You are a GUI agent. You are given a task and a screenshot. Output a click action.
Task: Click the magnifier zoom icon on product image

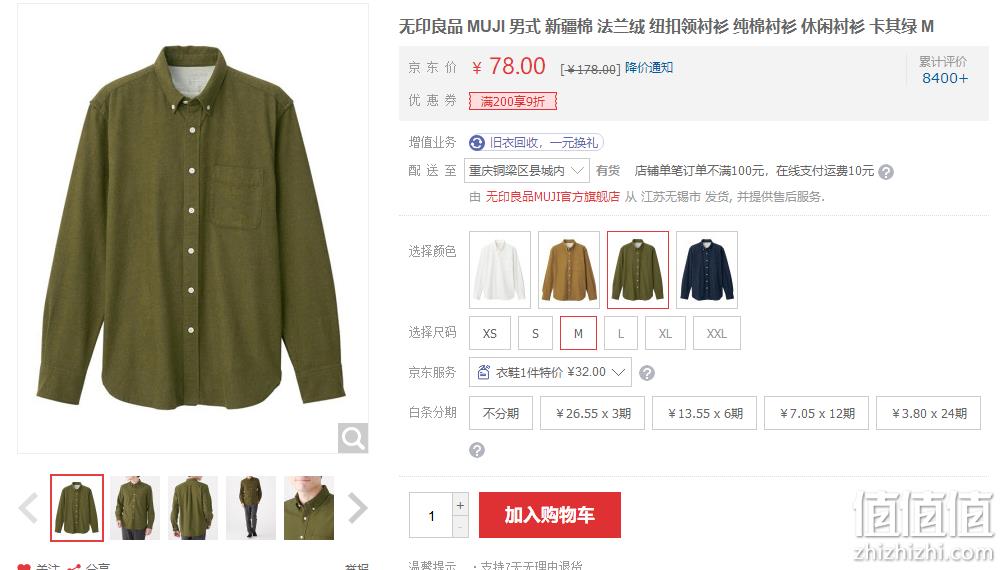pos(352,438)
